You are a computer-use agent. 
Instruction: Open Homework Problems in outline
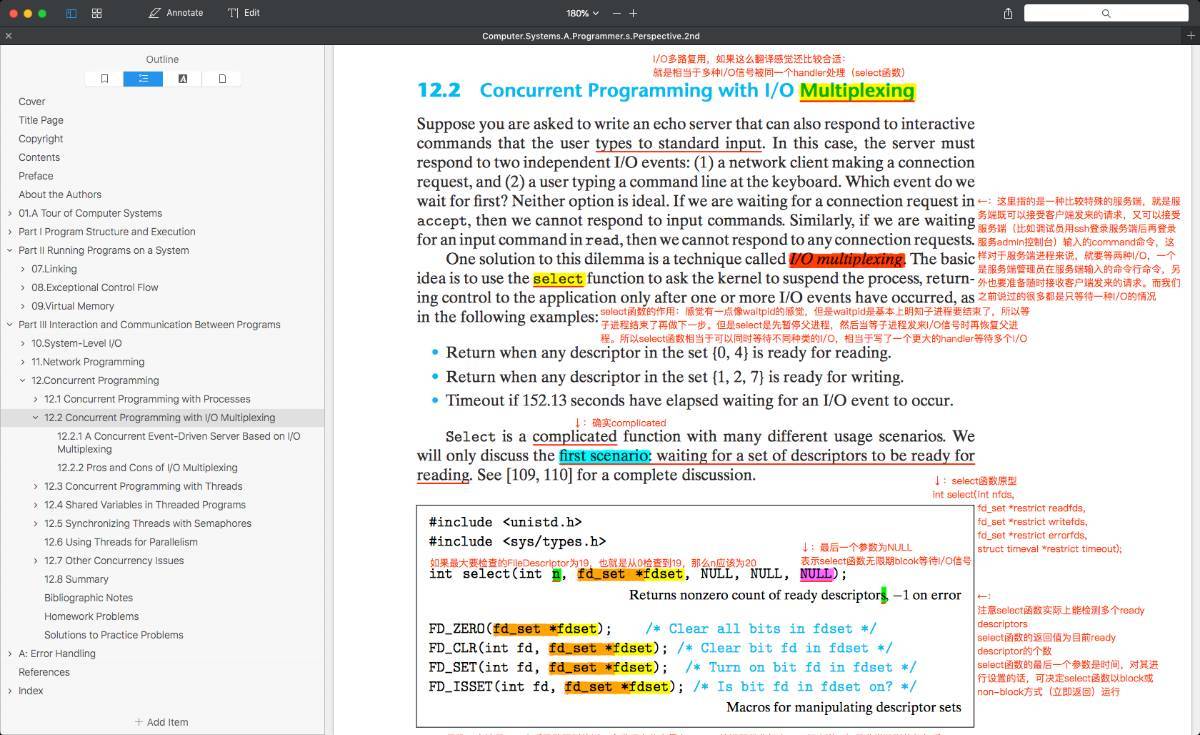(x=91, y=616)
